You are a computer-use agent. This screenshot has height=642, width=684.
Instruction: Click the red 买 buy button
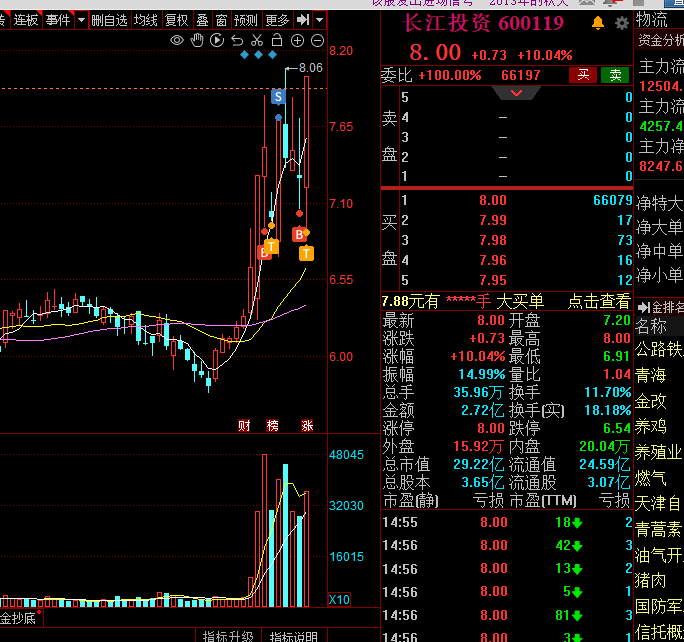coord(583,75)
